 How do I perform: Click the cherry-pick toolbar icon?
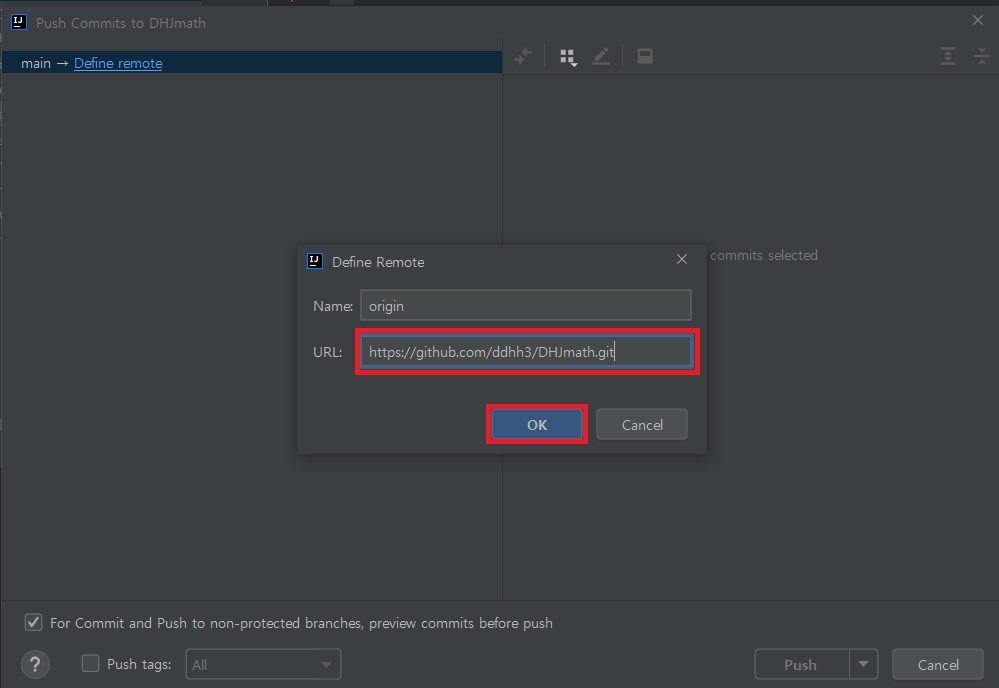pyautogui.click(x=523, y=56)
